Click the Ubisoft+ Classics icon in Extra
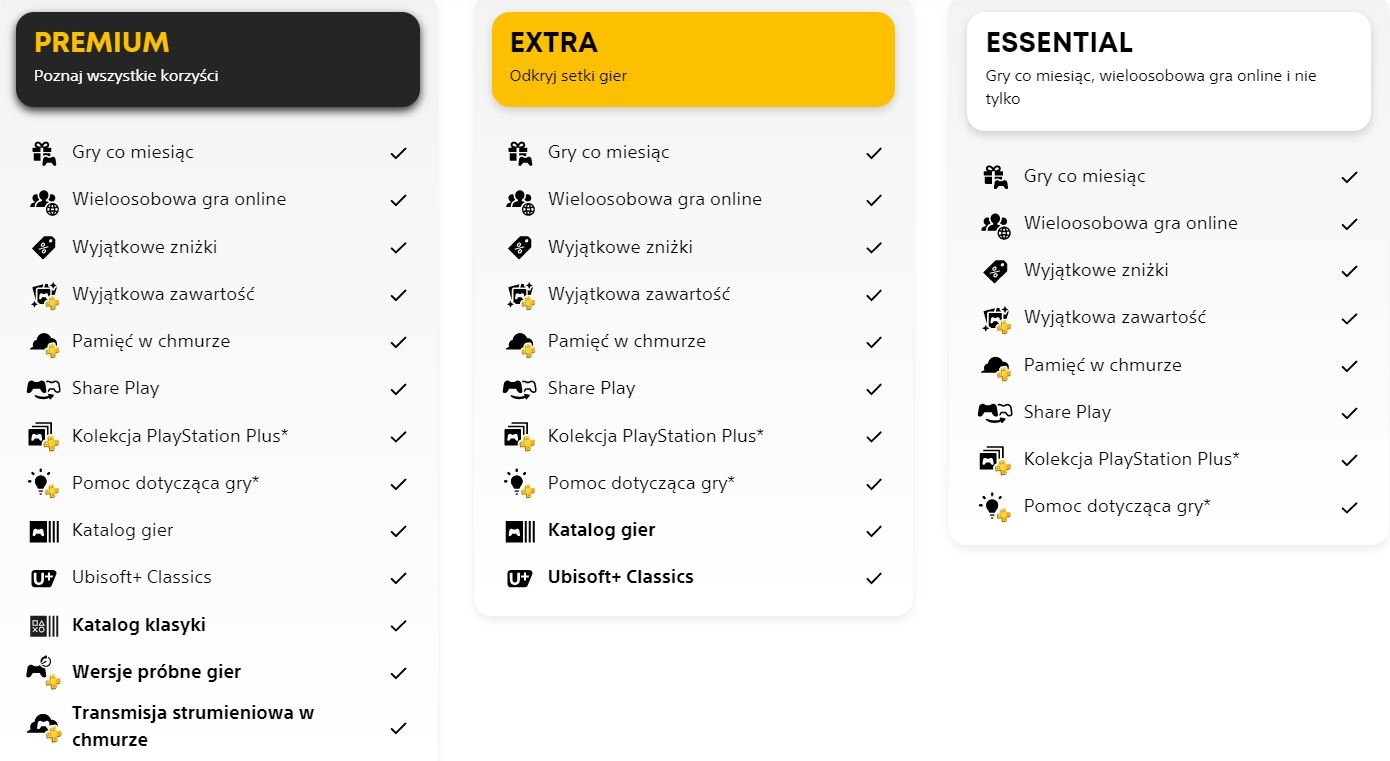 pos(520,578)
